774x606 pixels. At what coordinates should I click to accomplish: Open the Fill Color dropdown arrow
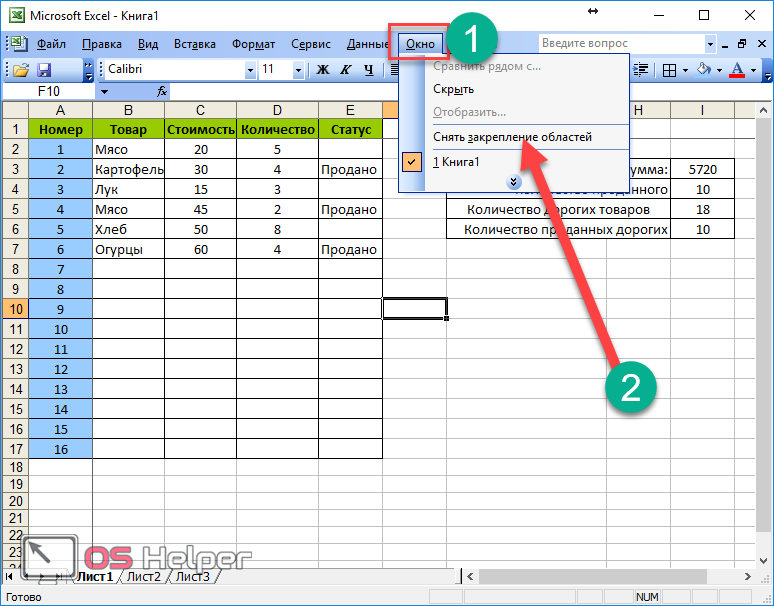coord(719,70)
